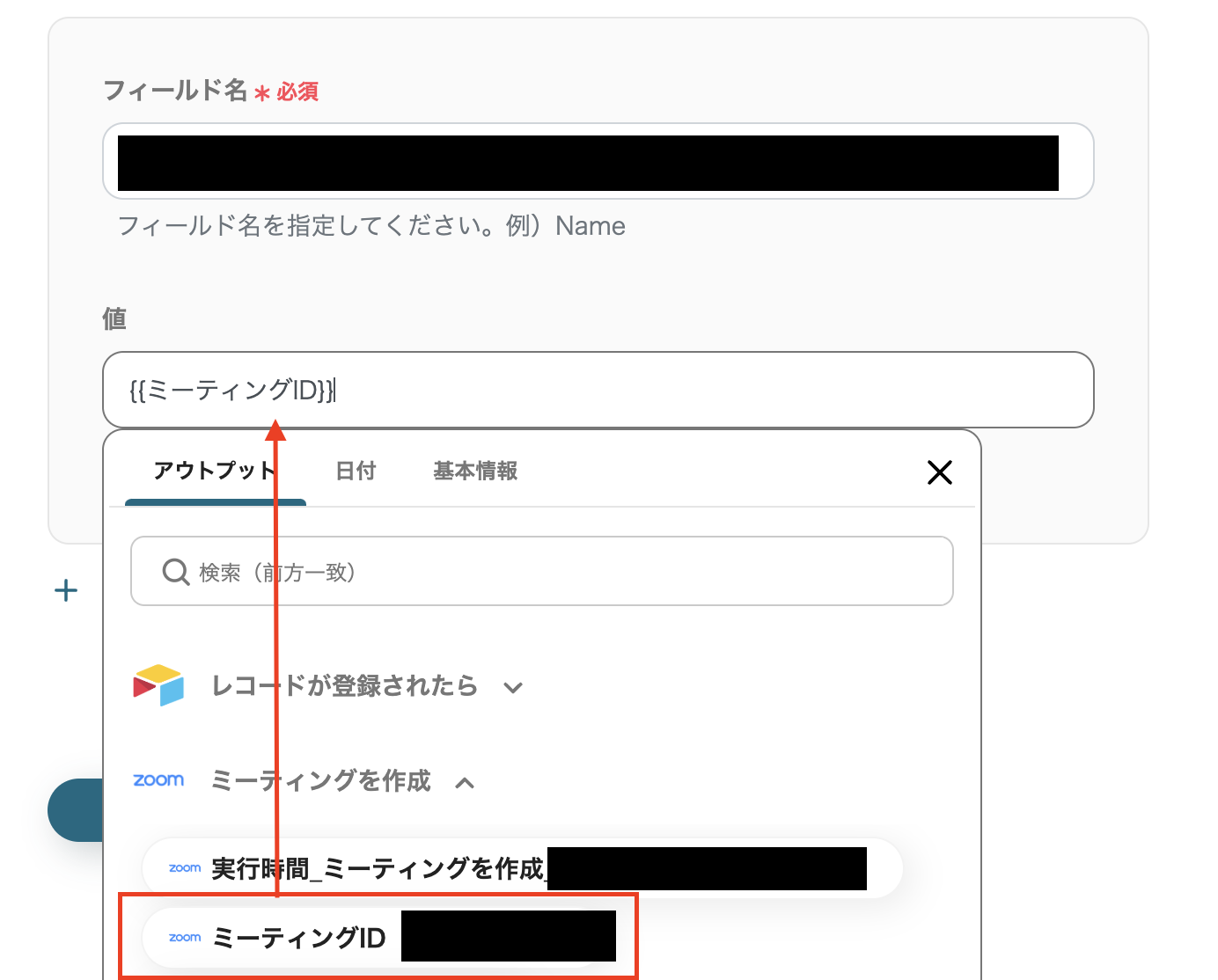
Task: Click the Zoom logo beside ミーティングを作成
Action: click(x=158, y=780)
